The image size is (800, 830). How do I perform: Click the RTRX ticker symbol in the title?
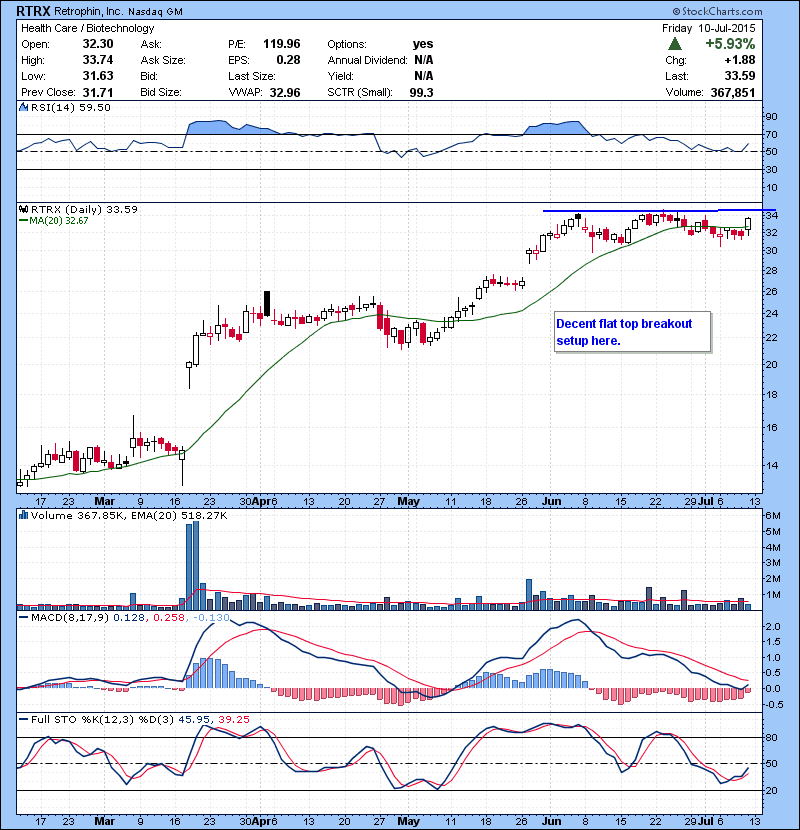33,11
